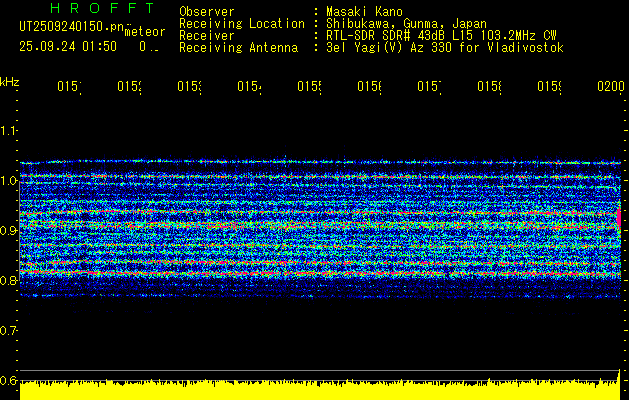Image resolution: width=629 pixels, height=400 pixels.
Task: Select the file name UT2509240150
Action: 71,26
